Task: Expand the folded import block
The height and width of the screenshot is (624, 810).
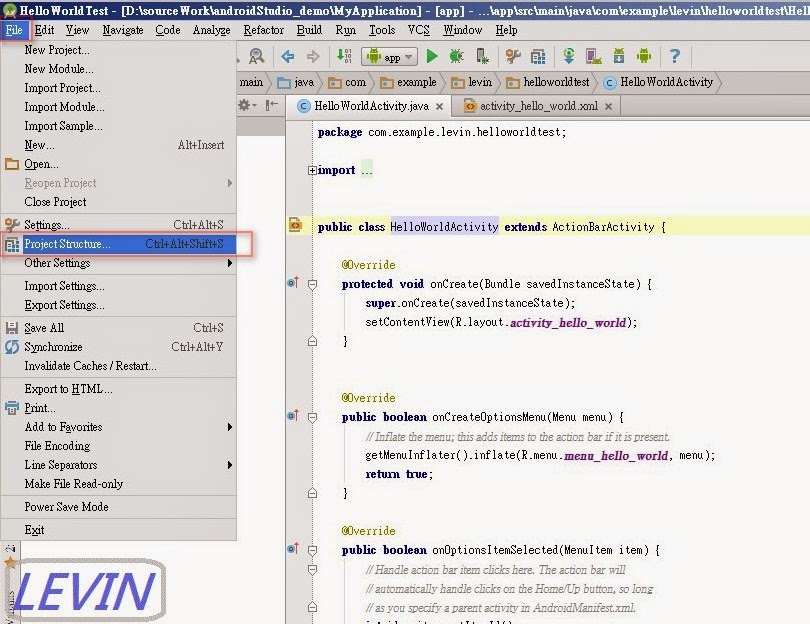Action: pos(312,170)
